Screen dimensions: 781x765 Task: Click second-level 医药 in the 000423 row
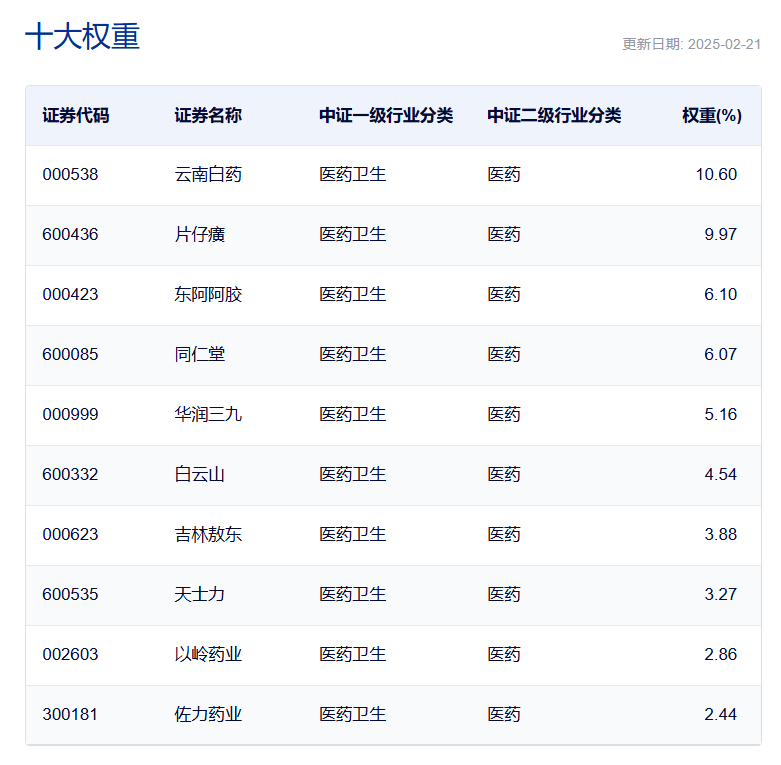click(x=504, y=295)
